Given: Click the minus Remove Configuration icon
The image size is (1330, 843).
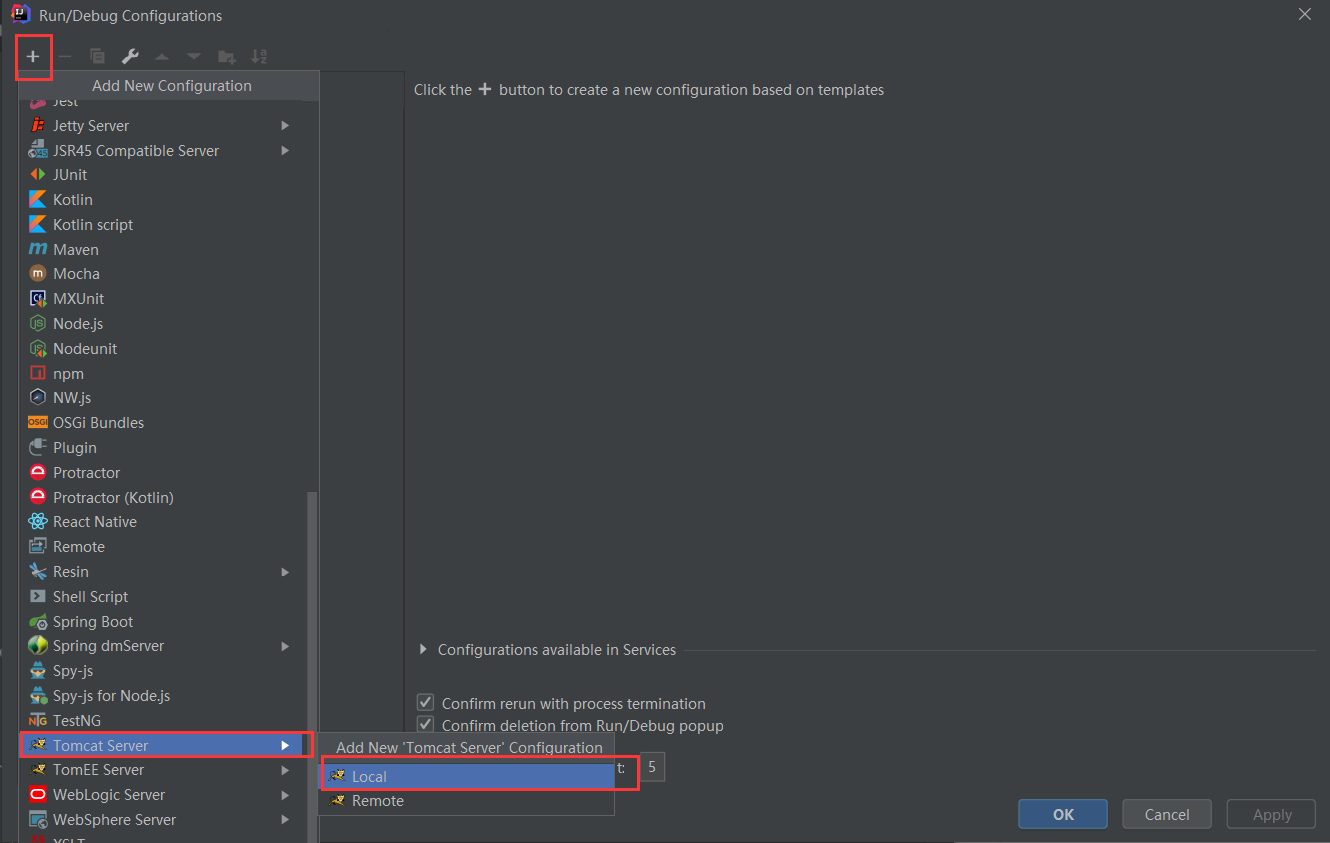Looking at the screenshot, I should pos(65,57).
